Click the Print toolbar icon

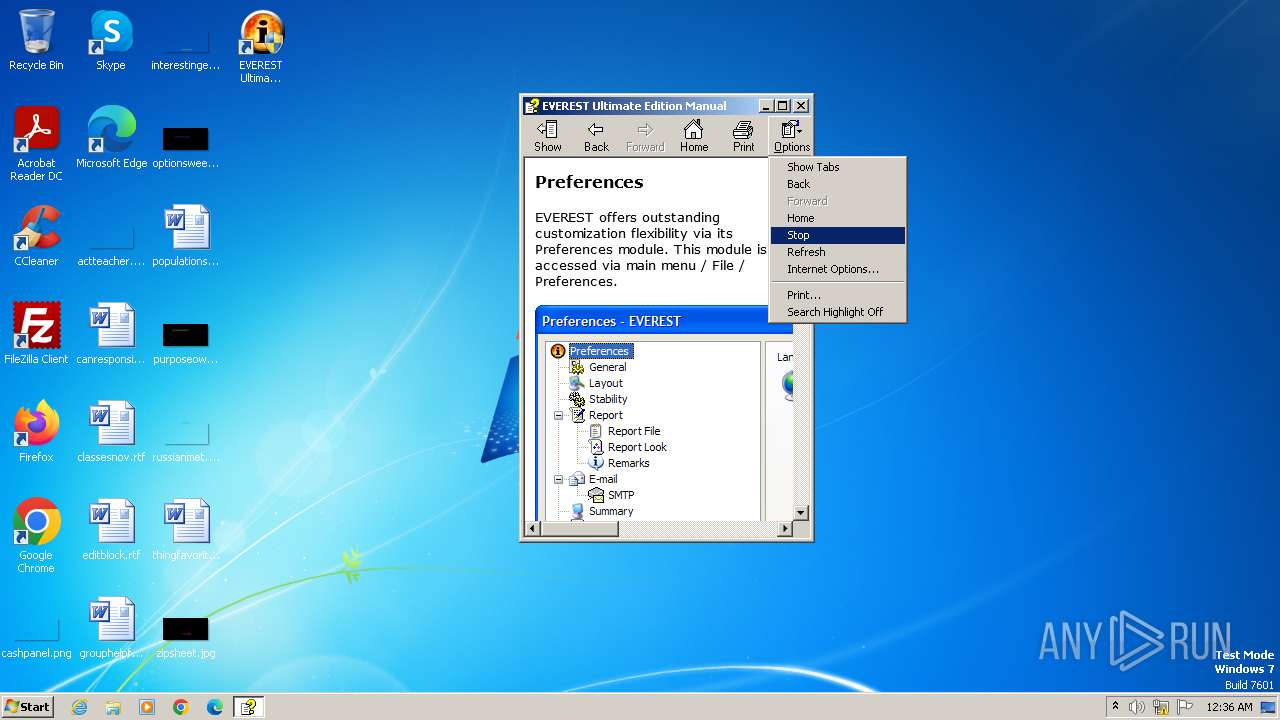tap(743, 136)
